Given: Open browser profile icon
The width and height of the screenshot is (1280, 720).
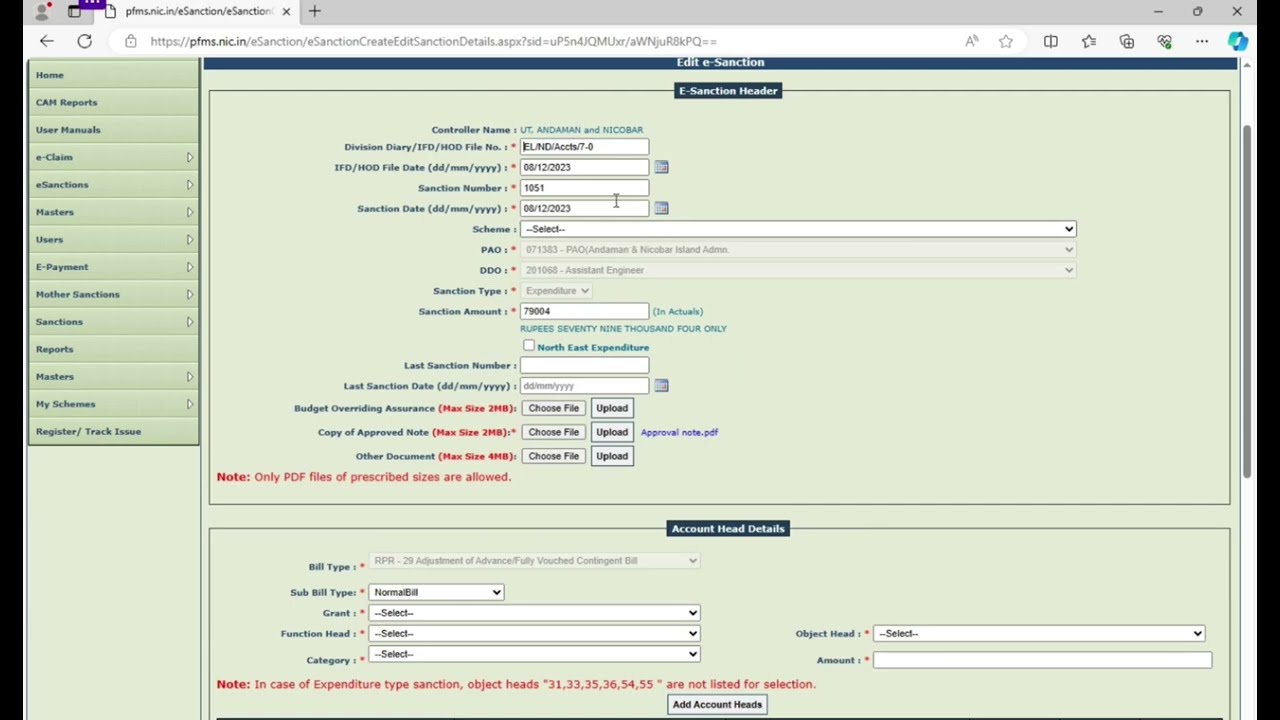Looking at the screenshot, I should (42, 11).
